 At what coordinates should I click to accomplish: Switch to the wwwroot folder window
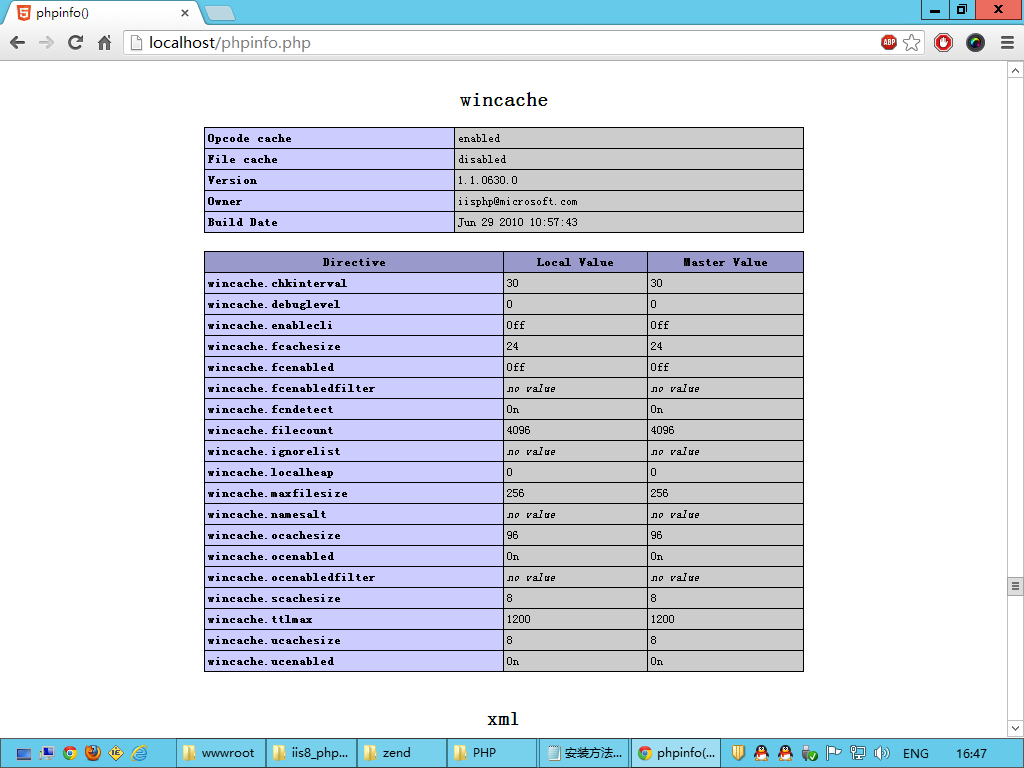[221, 753]
